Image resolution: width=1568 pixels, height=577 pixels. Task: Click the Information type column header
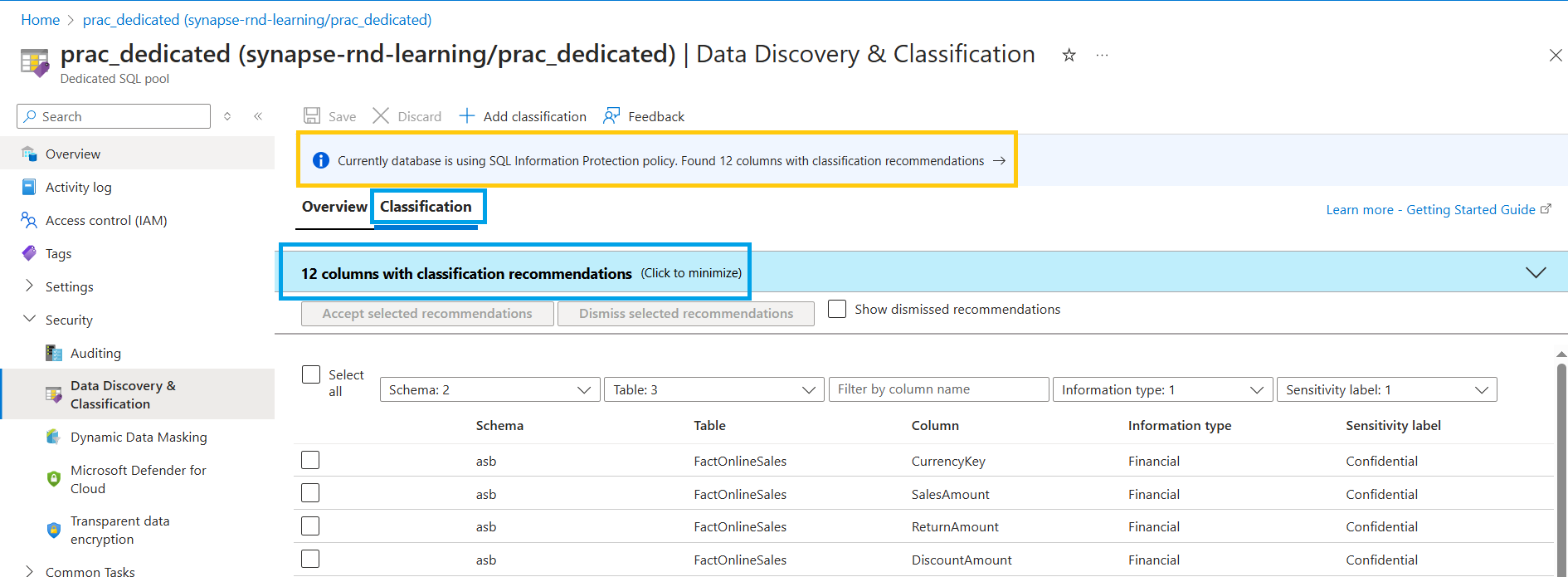click(1180, 426)
